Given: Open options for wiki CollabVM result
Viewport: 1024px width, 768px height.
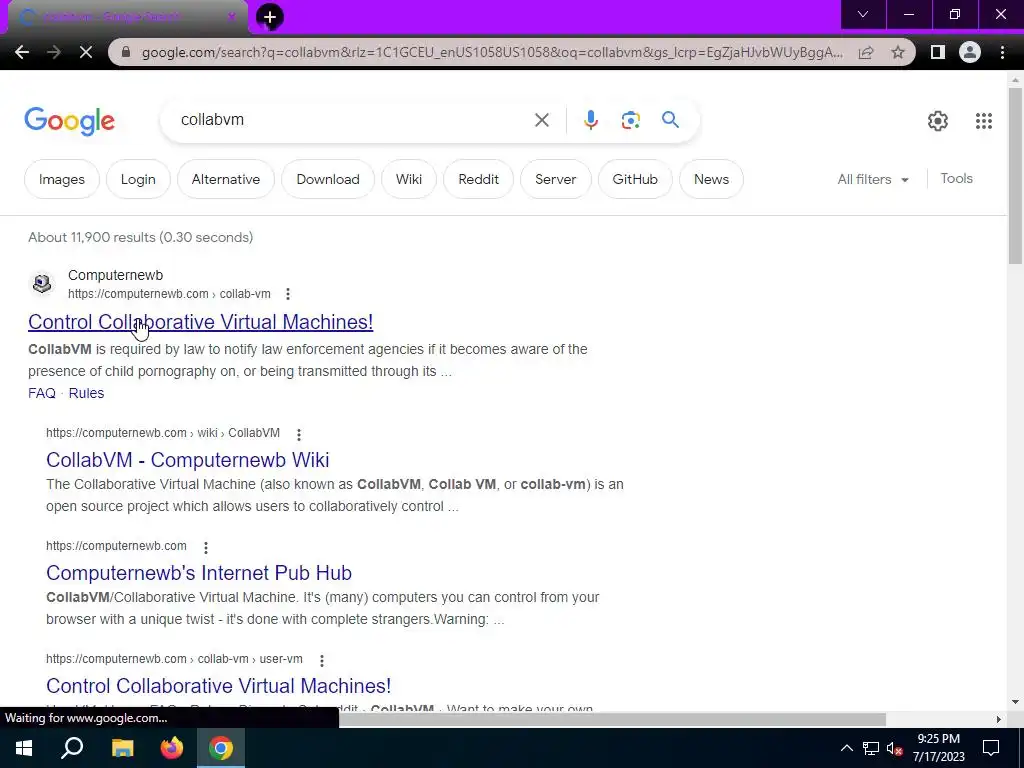Looking at the screenshot, I should click(298, 434).
